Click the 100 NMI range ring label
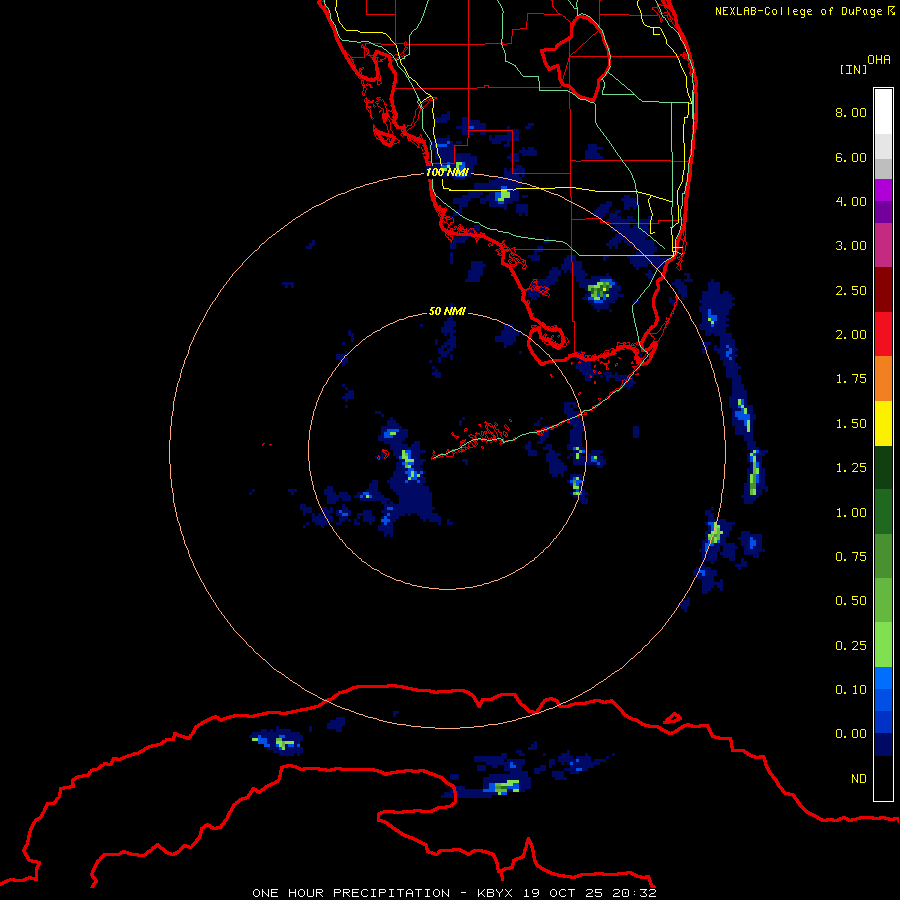900x900 pixels. [x=447, y=172]
